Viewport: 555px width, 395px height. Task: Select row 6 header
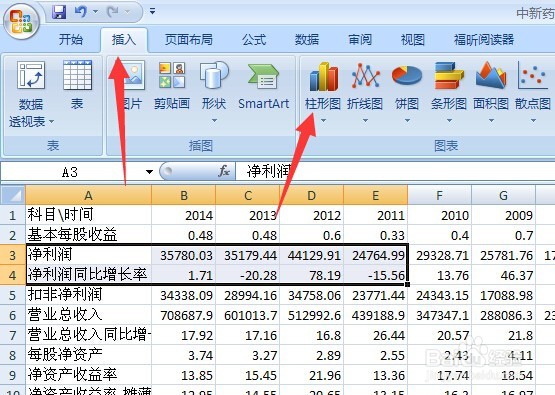[13, 315]
